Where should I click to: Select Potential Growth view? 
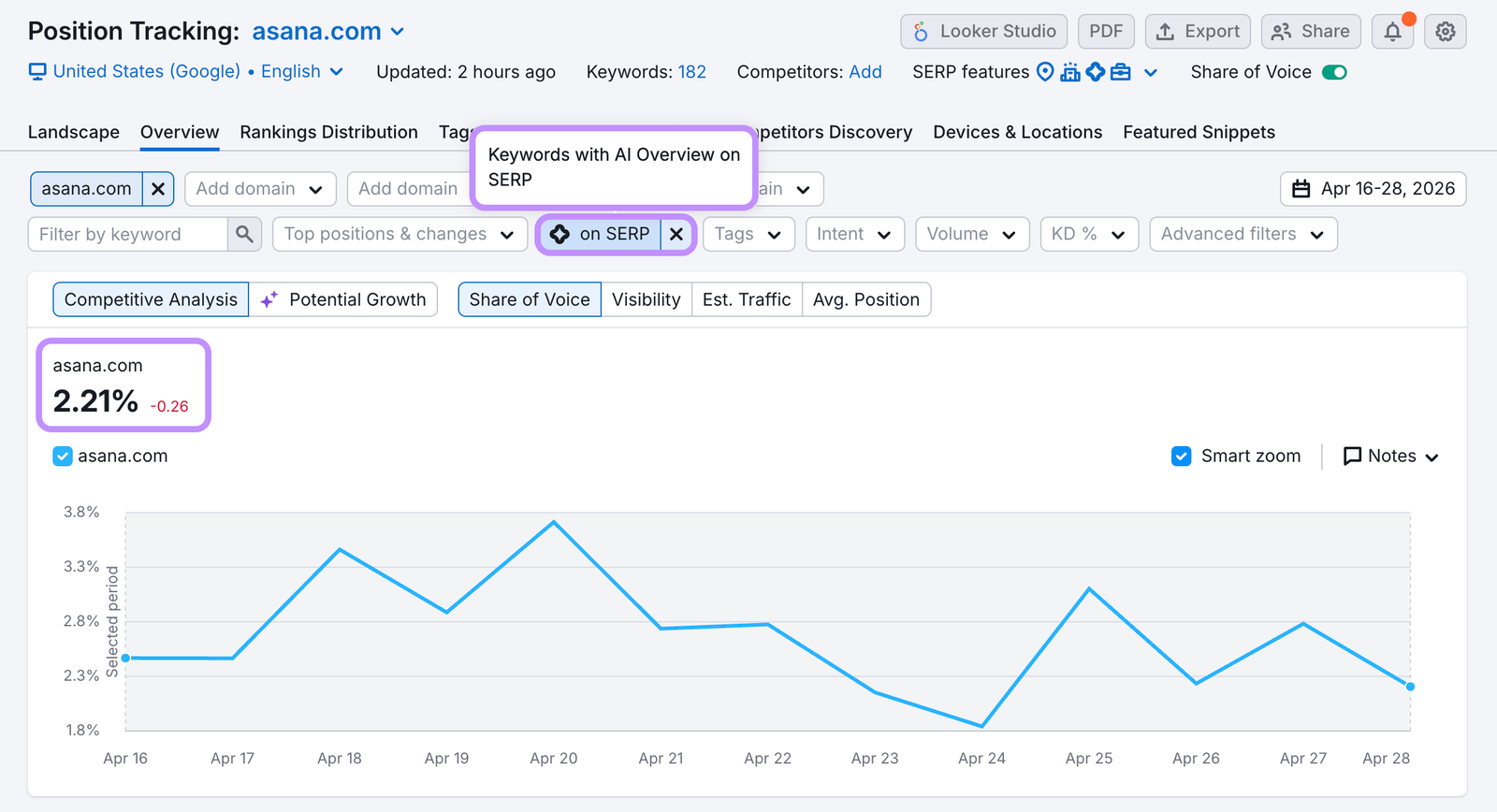(343, 299)
